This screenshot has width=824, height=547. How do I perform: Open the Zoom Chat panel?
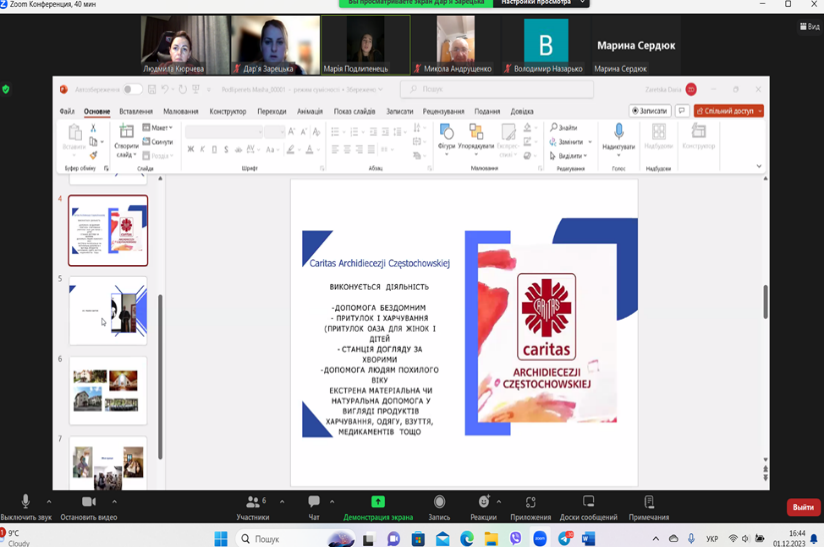point(314,502)
